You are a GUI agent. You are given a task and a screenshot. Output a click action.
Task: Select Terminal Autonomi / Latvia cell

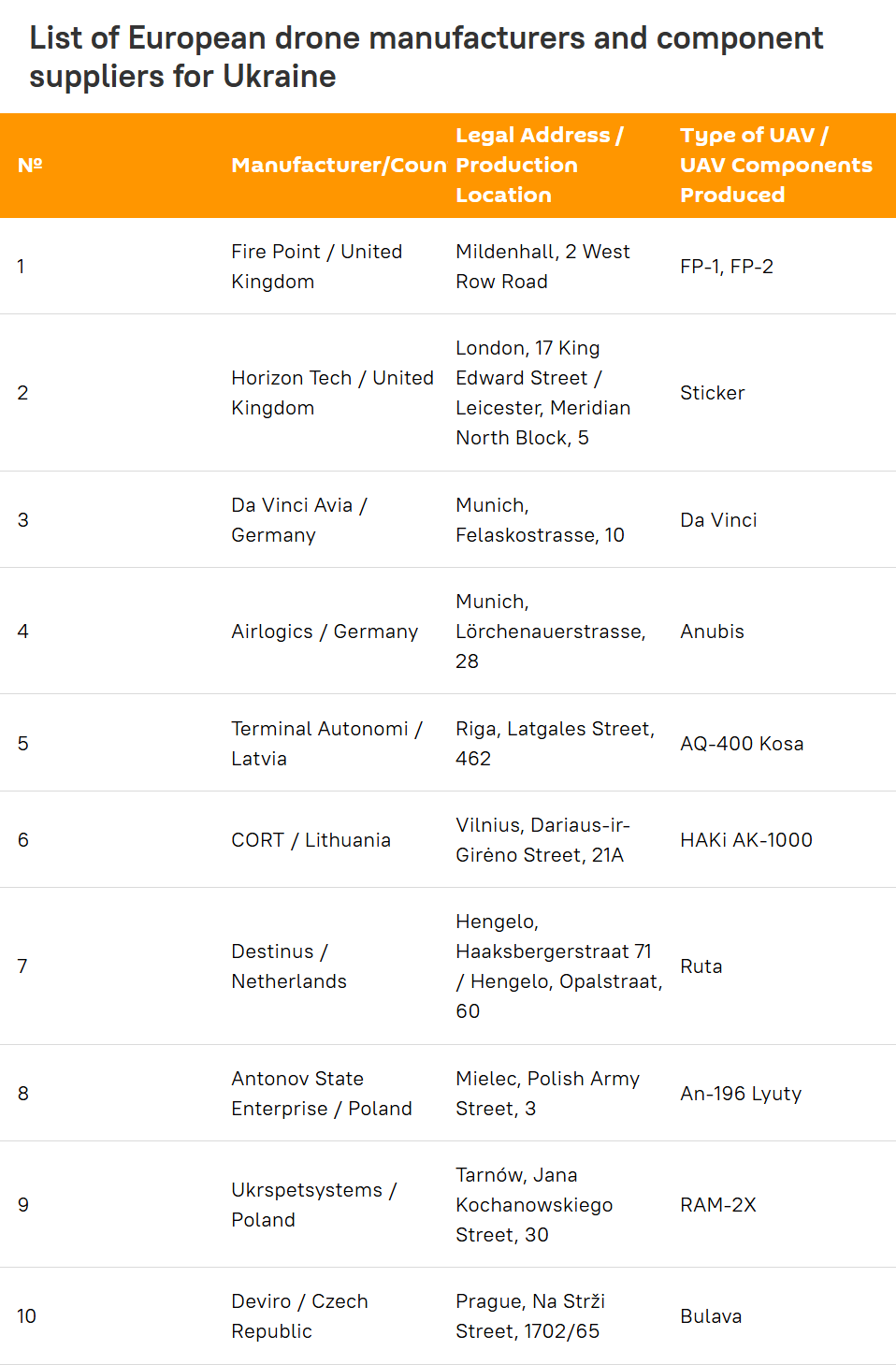click(326, 744)
